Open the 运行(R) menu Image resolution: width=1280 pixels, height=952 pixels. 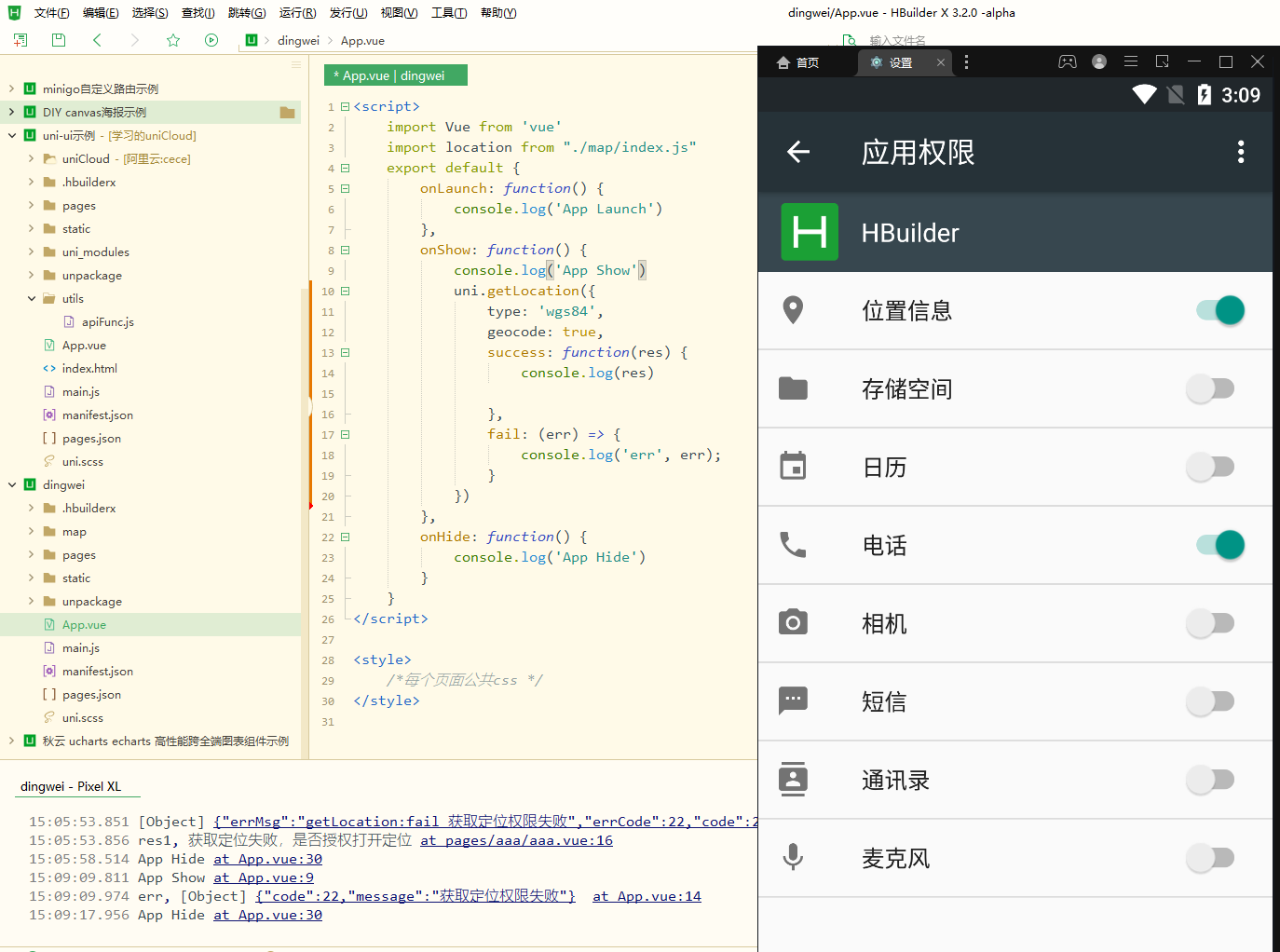click(297, 13)
